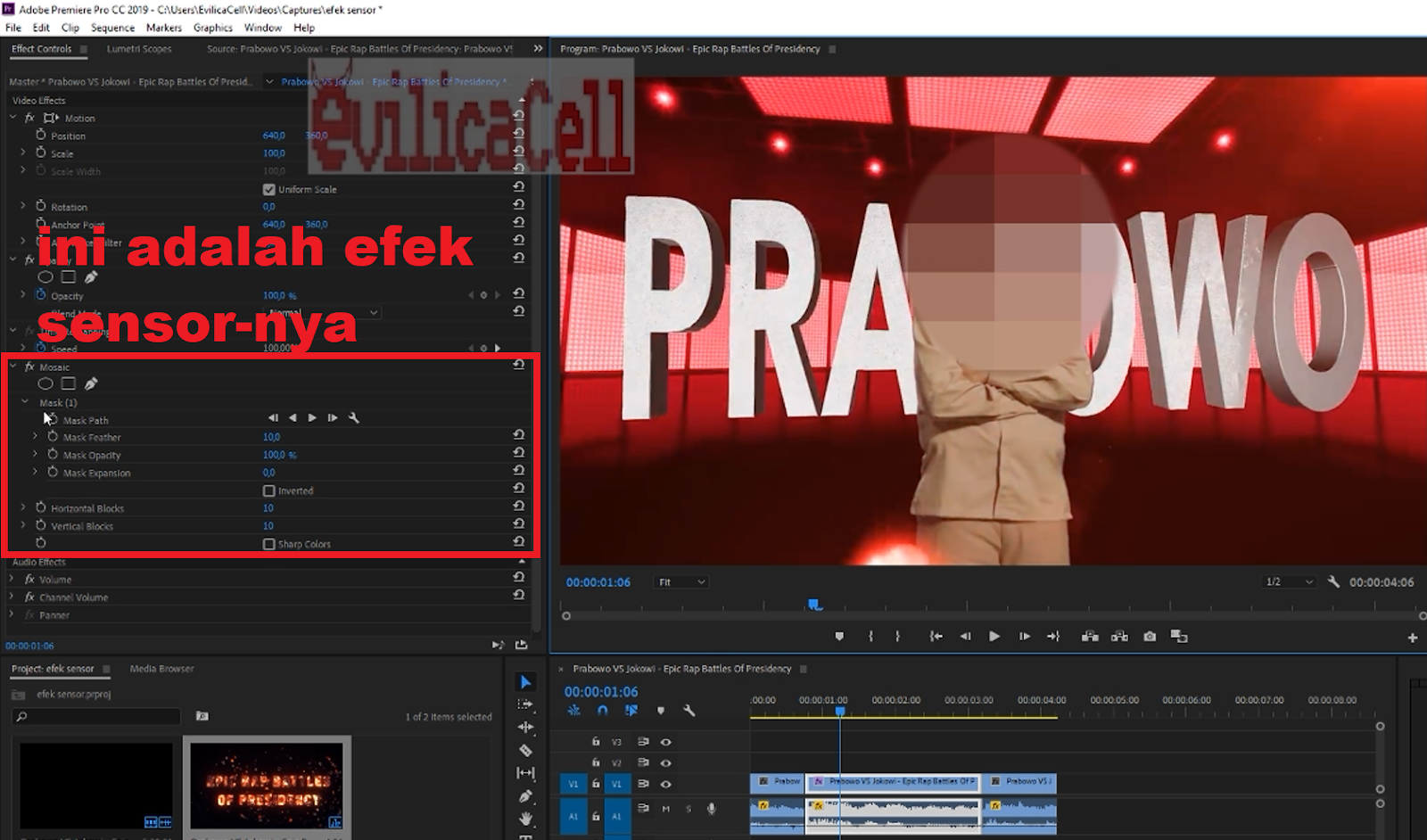
Task: Reset the Mosaic effect parameters
Action: coord(518,365)
